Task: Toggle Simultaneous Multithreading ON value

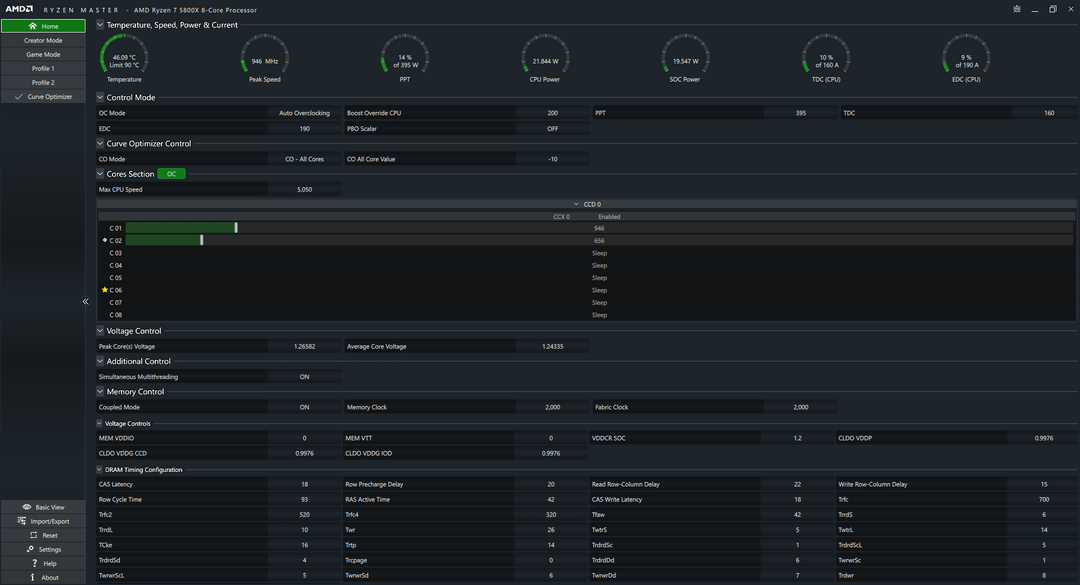Action: 304,377
